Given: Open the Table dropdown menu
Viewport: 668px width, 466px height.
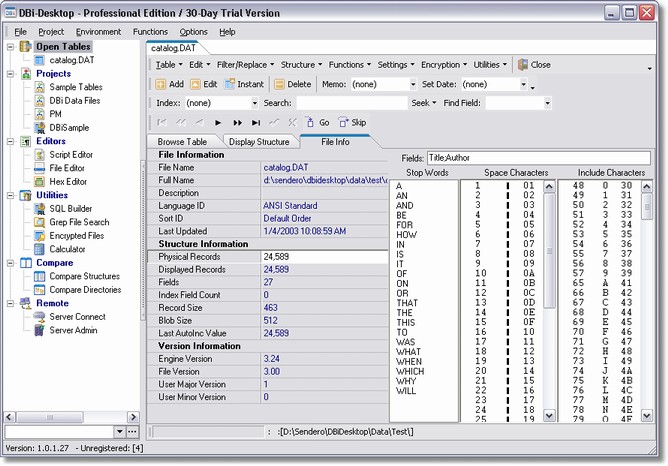Looking at the screenshot, I should (x=169, y=65).
